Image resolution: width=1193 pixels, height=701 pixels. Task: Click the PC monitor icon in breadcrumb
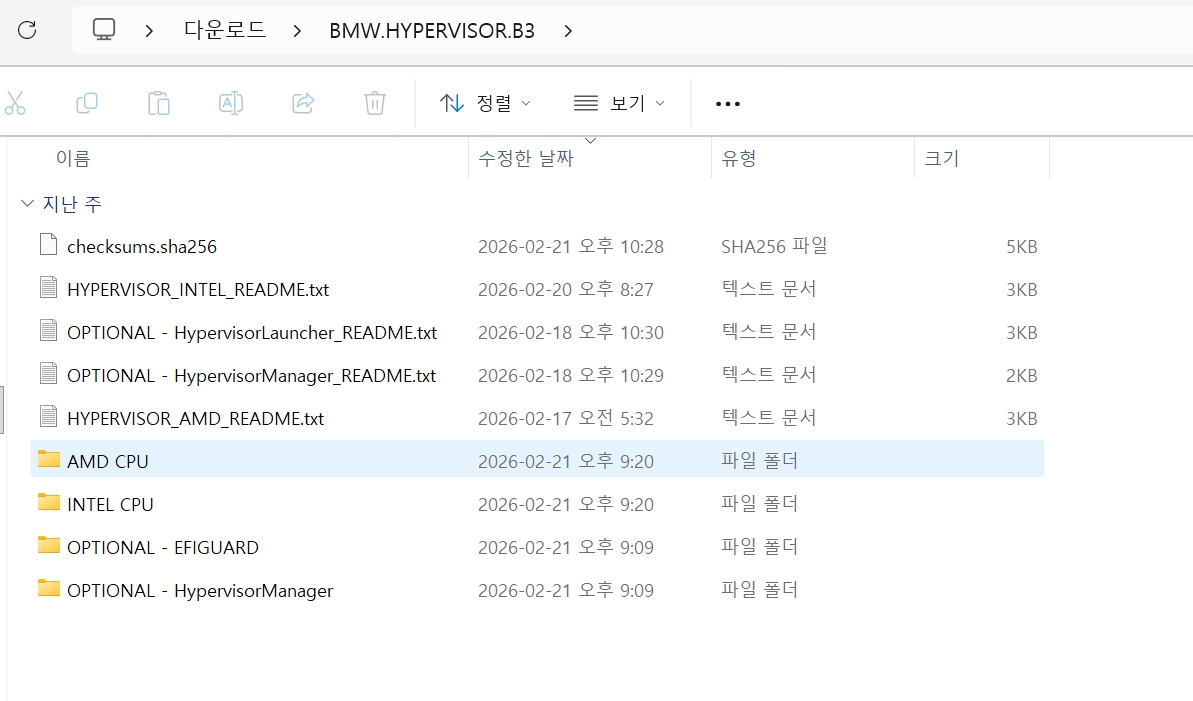coord(104,30)
